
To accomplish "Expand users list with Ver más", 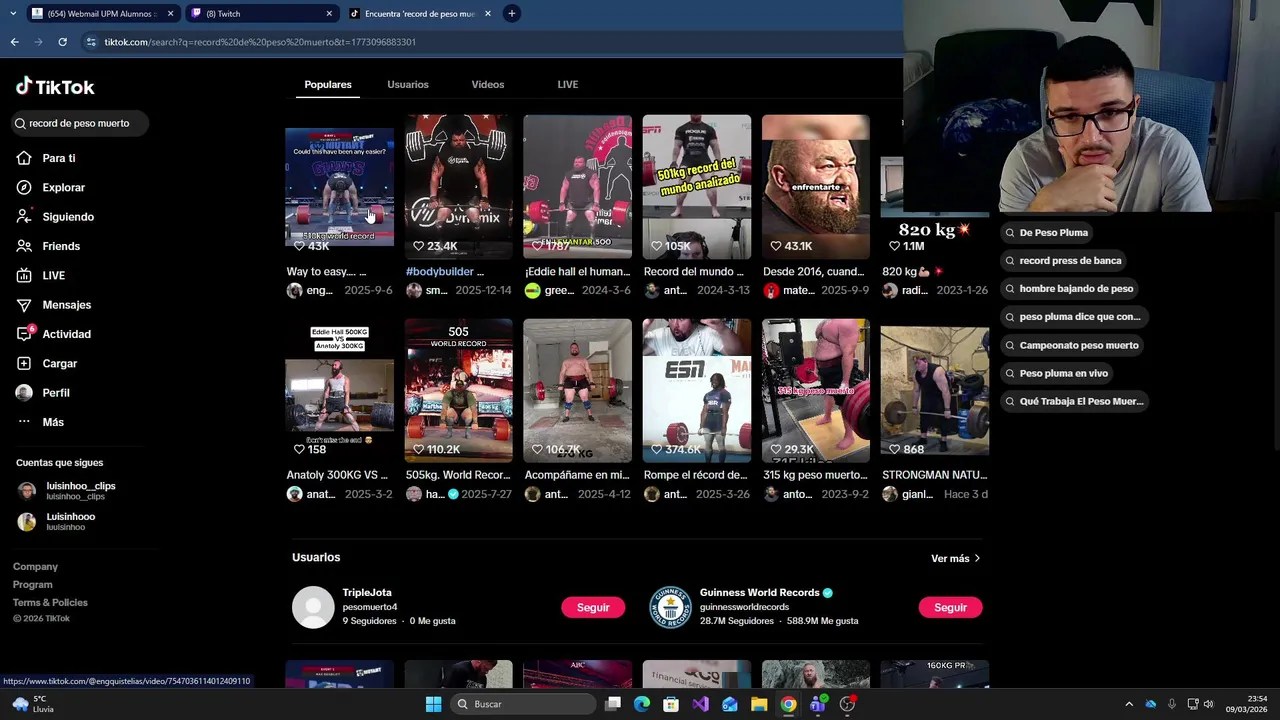I will (x=956, y=558).
